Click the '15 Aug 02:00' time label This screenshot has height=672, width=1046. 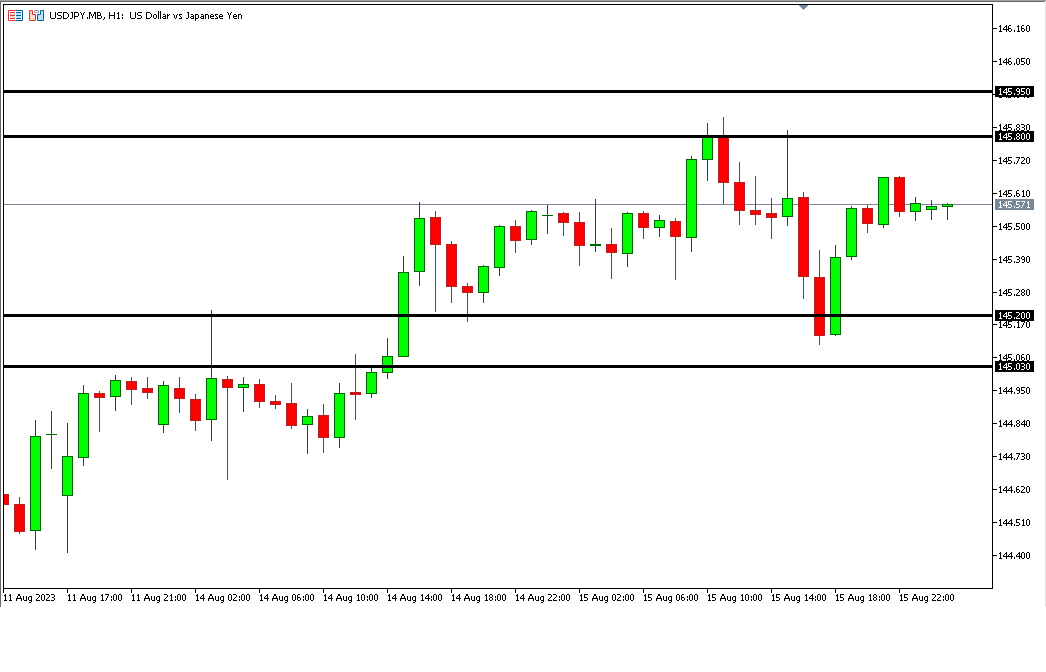click(607, 597)
